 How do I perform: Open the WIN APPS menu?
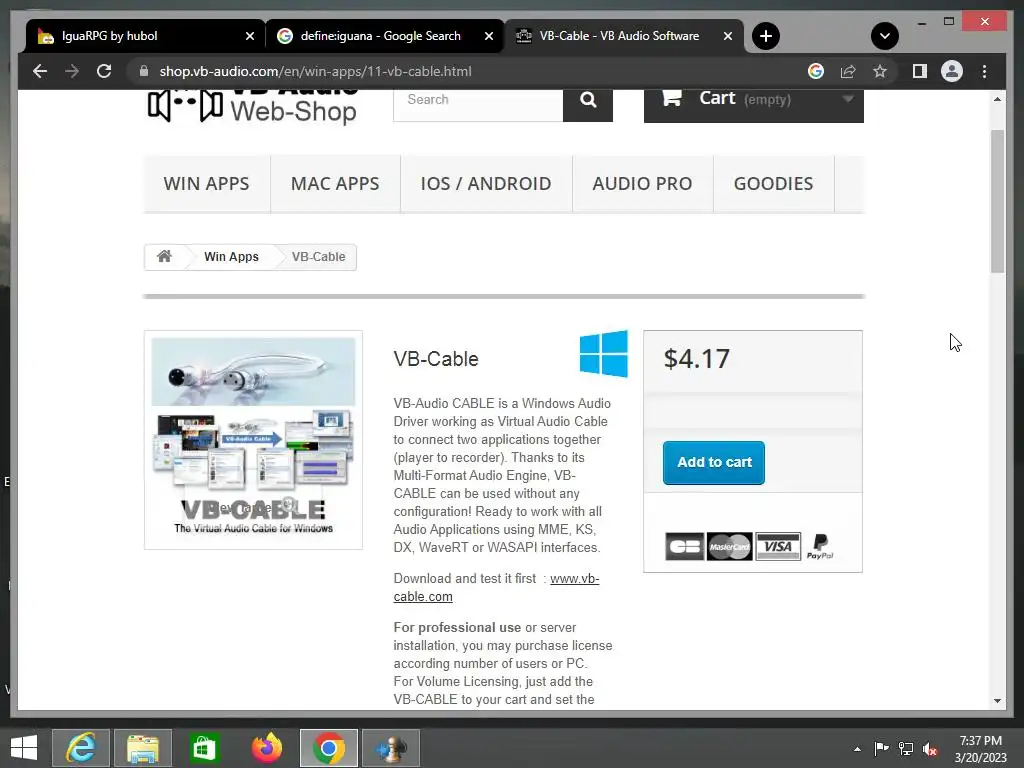pos(206,184)
